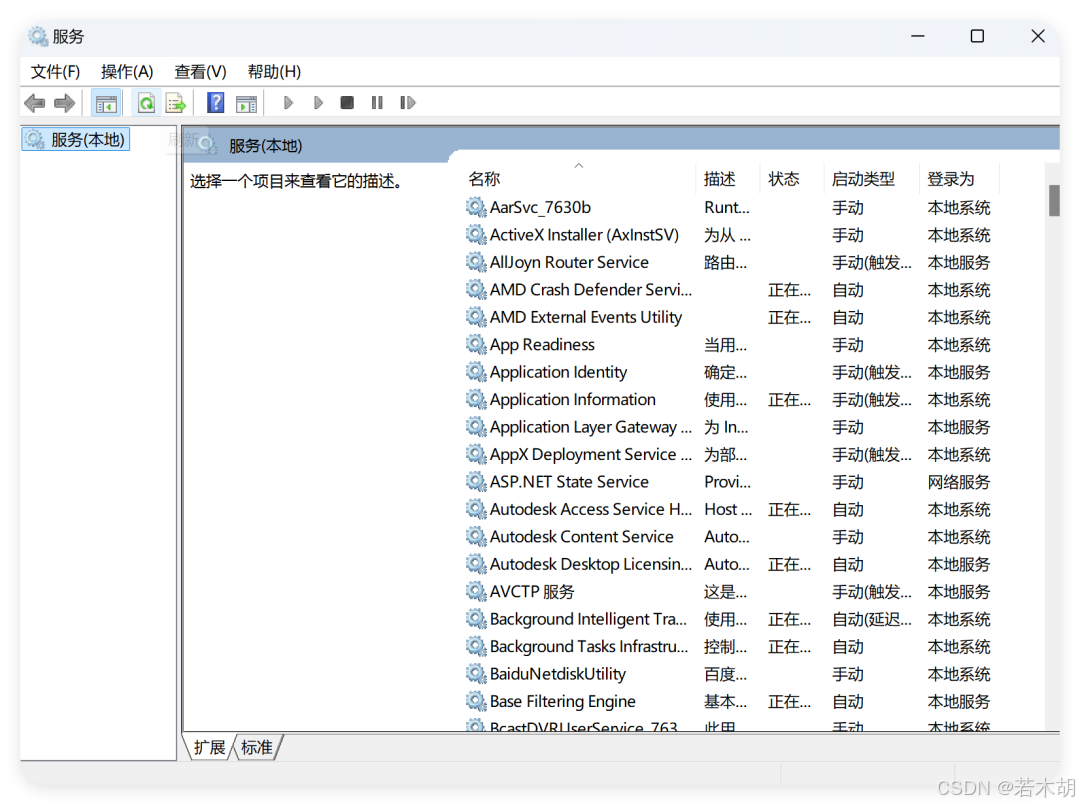This screenshot has height=805, width=1080.
Task: Click the gear icon beside App Readiness
Action: coord(476,344)
